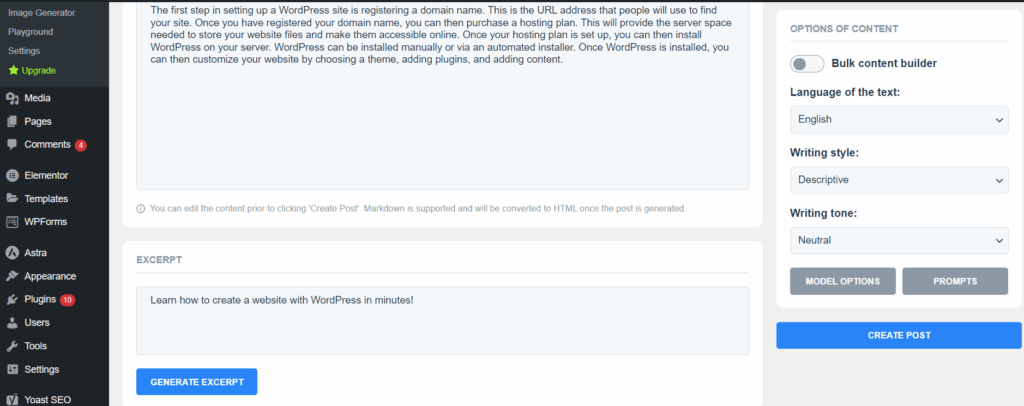Image resolution: width=1024 pixels, height=406 pixels.
Task: Click the Model Options button
Action: (x=842, y=281)
